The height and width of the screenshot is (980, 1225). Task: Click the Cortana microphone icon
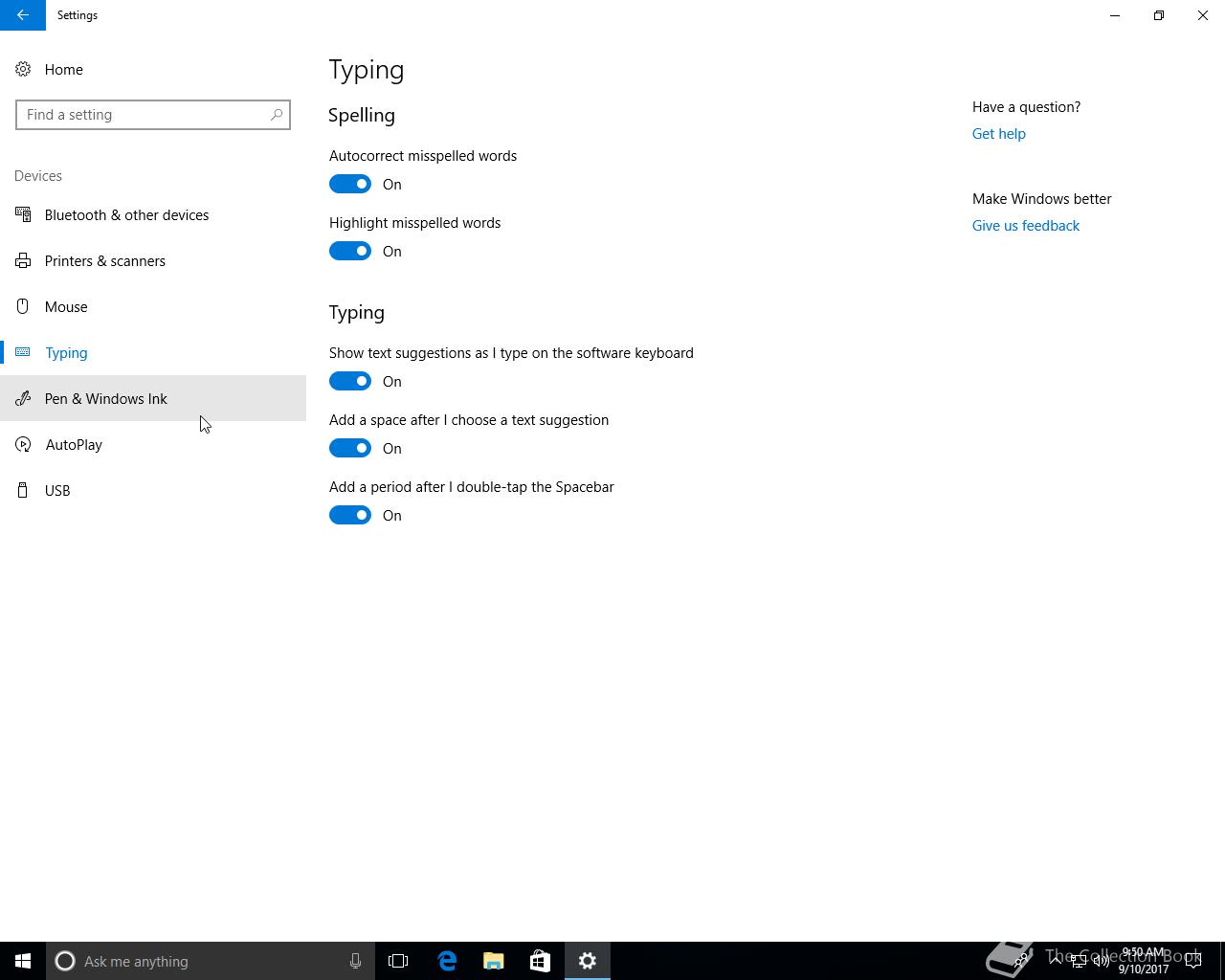(x=355, y=961)
